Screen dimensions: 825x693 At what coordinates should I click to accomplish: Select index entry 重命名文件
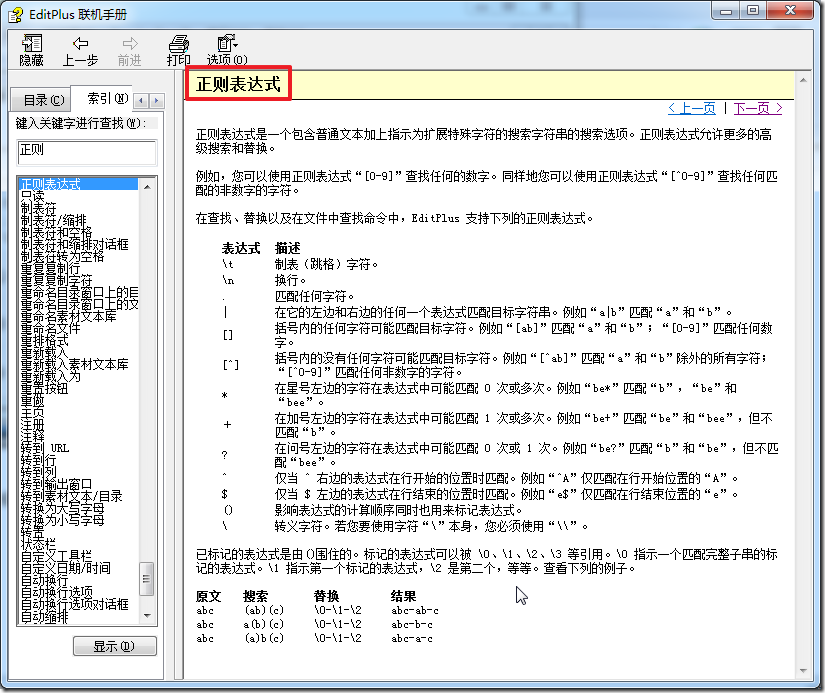[50, 328]
